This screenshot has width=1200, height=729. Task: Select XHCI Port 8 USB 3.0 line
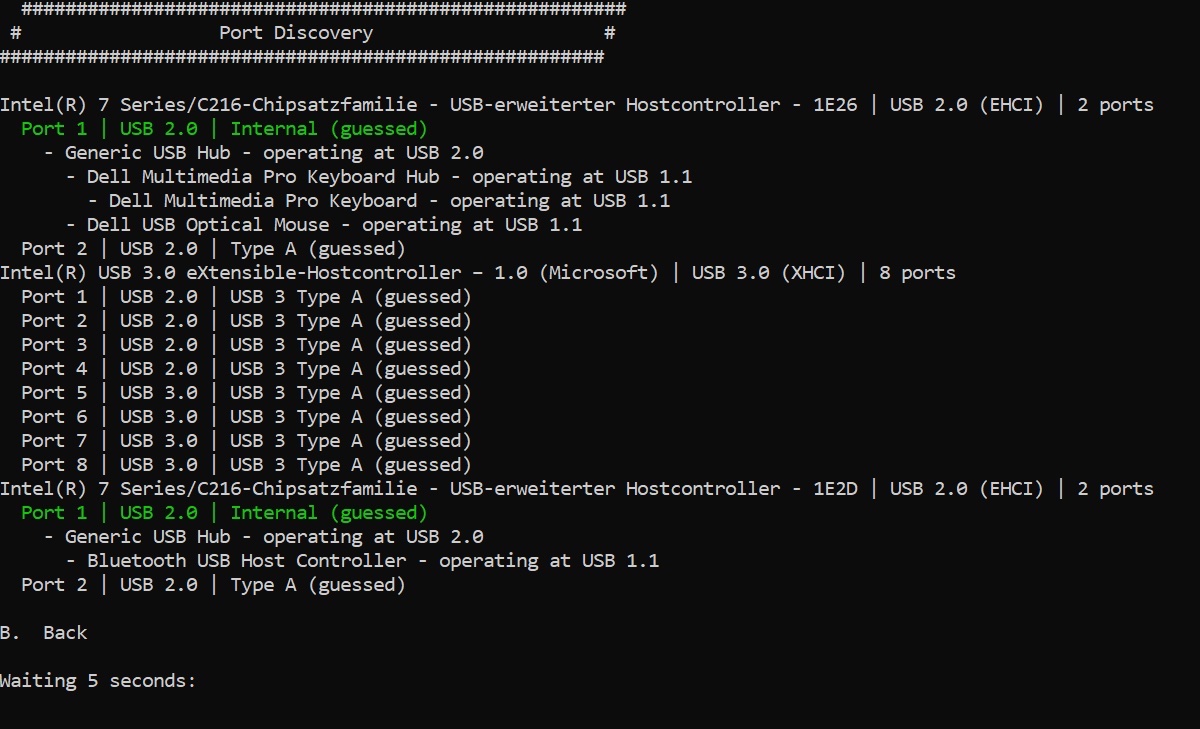pos(246,465)
